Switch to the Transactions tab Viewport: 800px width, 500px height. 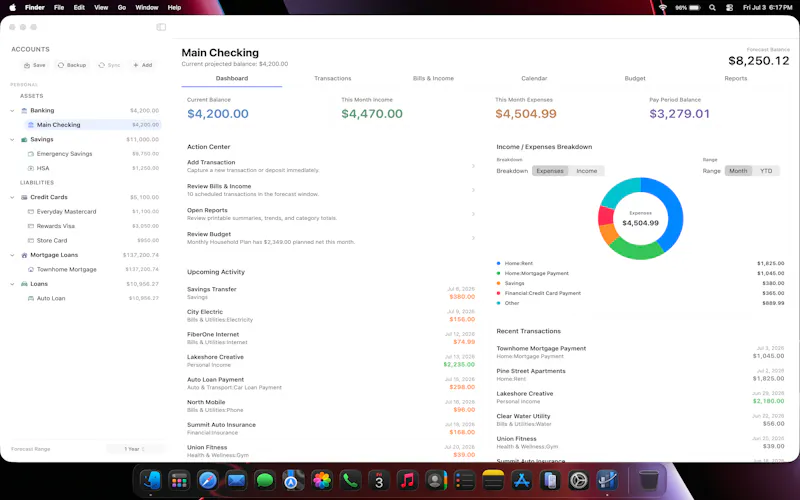pyautogui.click(x=333, y=78)
